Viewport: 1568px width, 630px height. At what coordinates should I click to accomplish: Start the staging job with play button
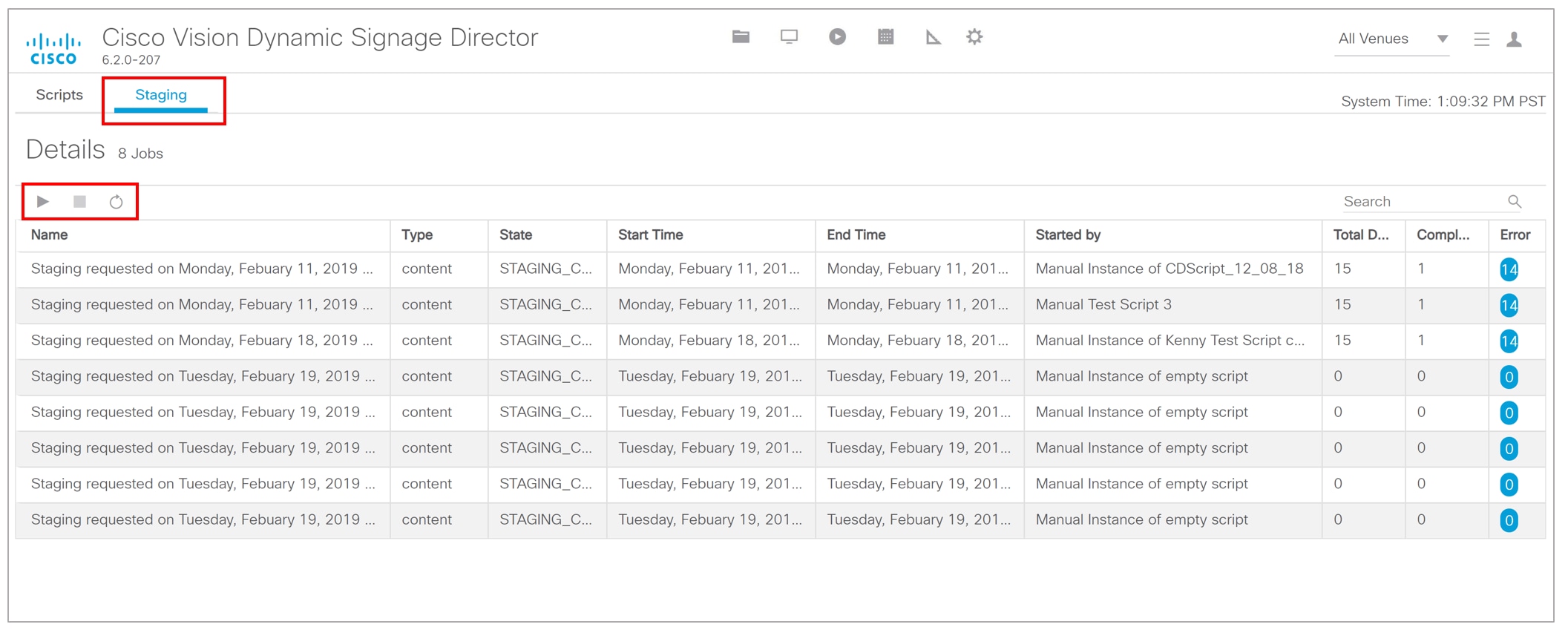43,201
